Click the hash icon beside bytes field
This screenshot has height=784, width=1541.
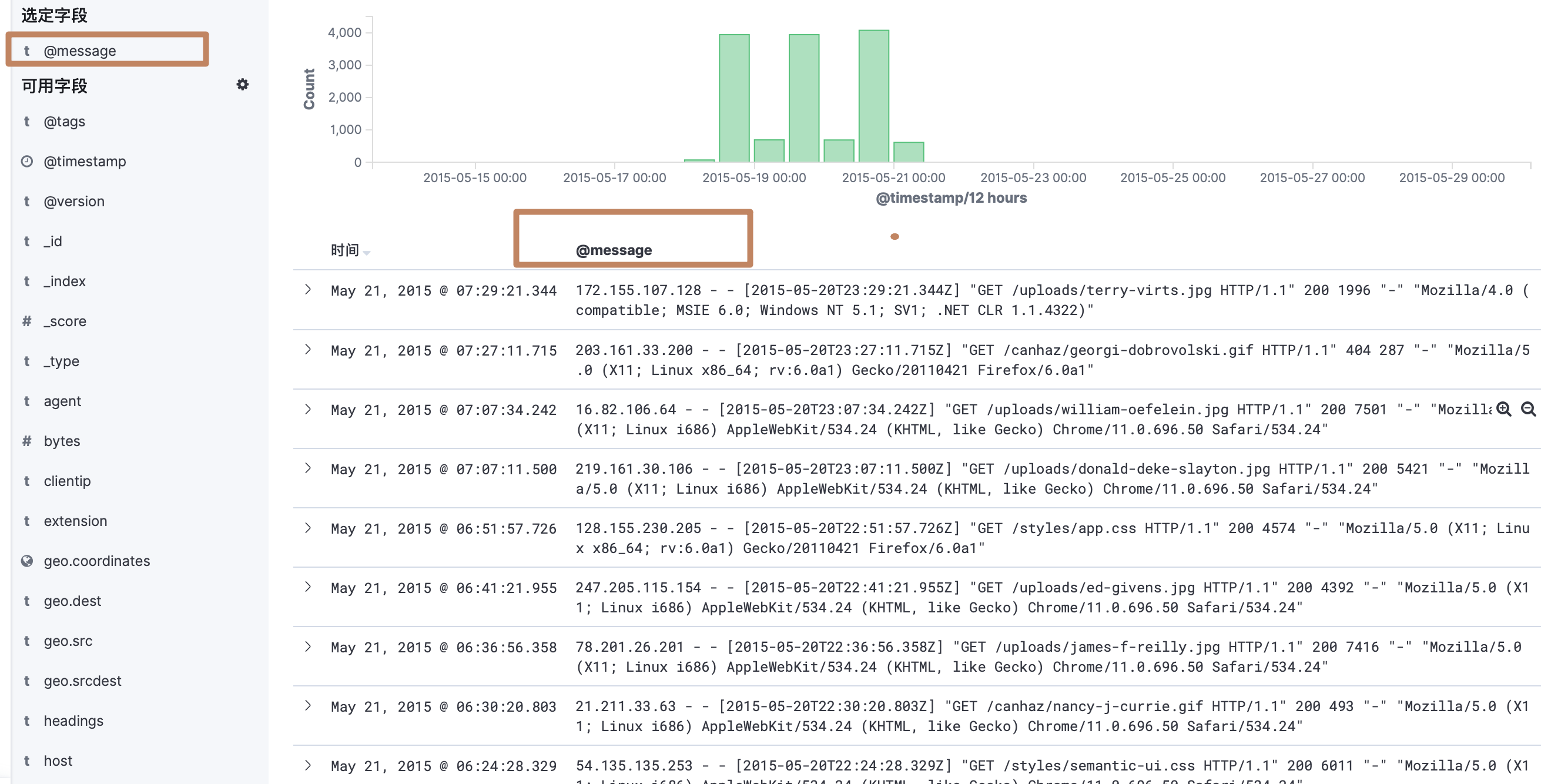pos(27,441)
